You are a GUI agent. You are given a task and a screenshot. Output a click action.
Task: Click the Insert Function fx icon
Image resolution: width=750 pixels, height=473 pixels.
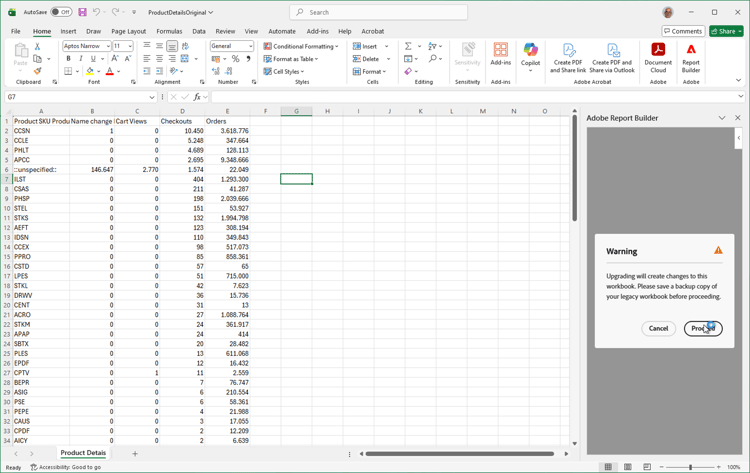(197, 97)
